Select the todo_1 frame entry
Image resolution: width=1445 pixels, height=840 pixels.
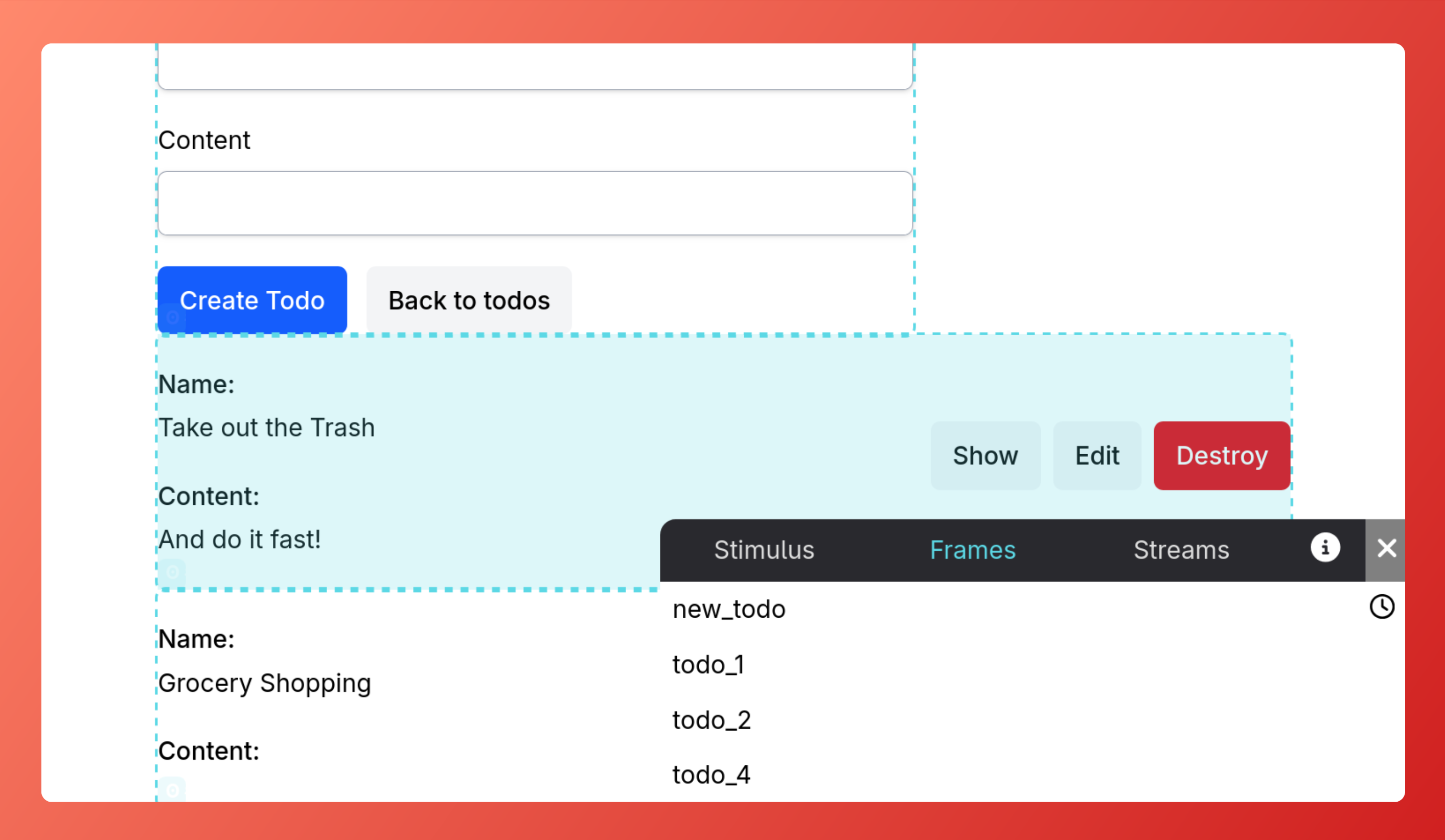click(709, 664)
